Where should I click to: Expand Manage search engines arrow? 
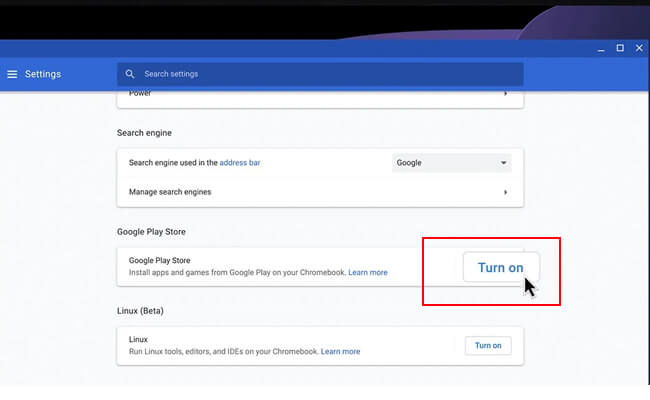(x=505, y=192)
